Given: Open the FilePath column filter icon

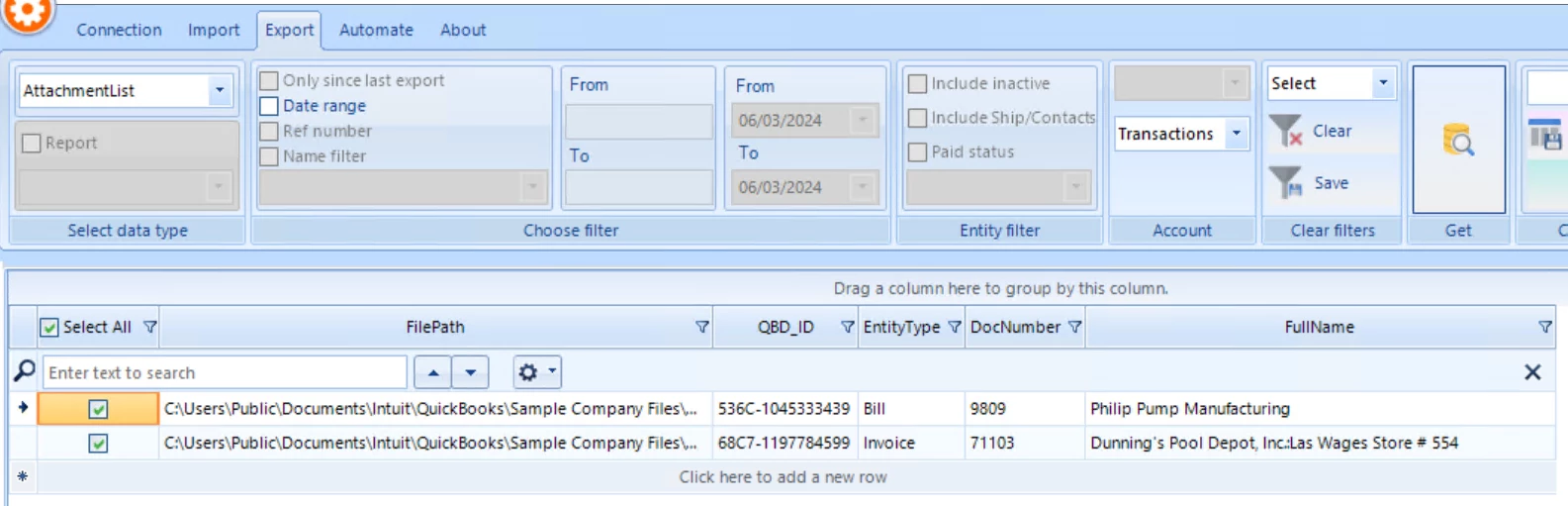Looking at the screenshot, I should 702,327.
